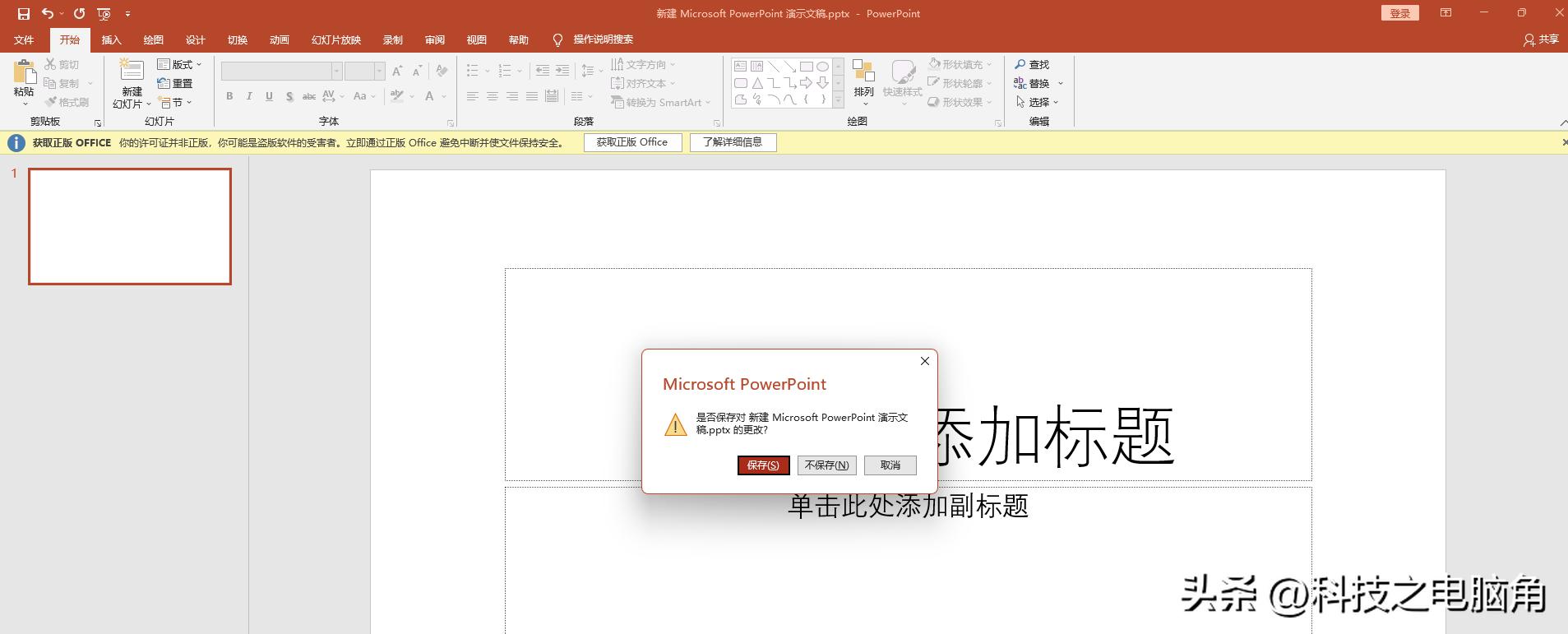Click Cancel button in the dialog
1568x634 pixels.
[x=890, y=465]
